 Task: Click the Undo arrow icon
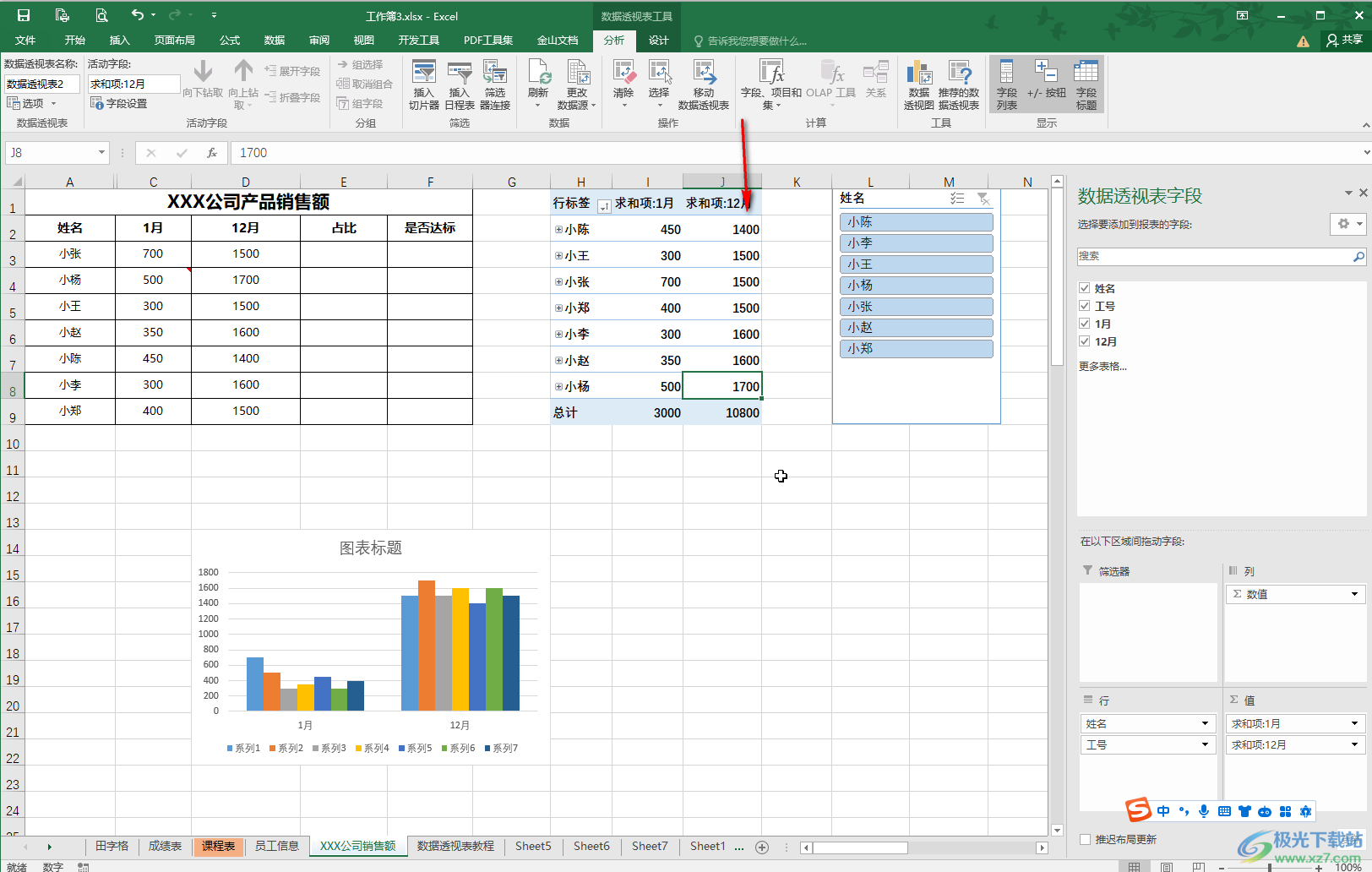coord(138,14)
